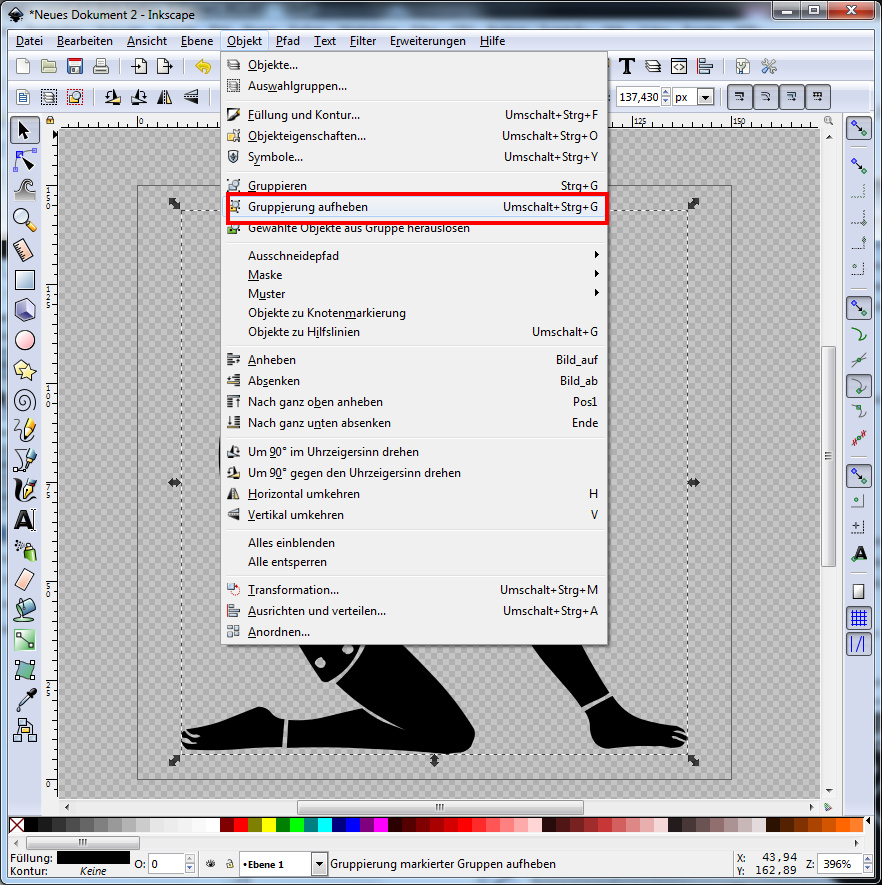Select the Ellipse circle tool
882x885 pixels.
pyautogui.click(x=24, y=340)
